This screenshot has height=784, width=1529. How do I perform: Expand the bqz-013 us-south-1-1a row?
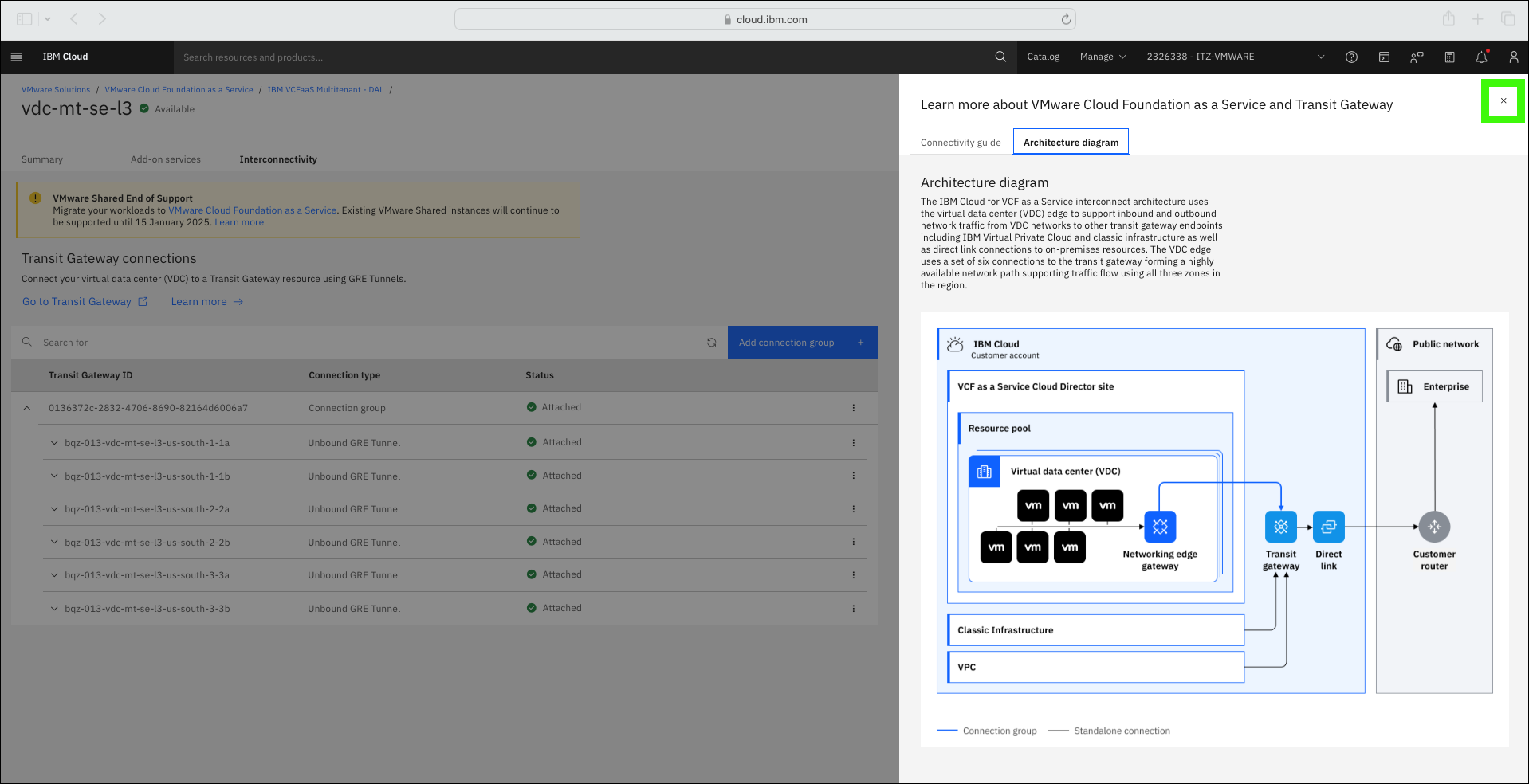(x=54, y=443)
